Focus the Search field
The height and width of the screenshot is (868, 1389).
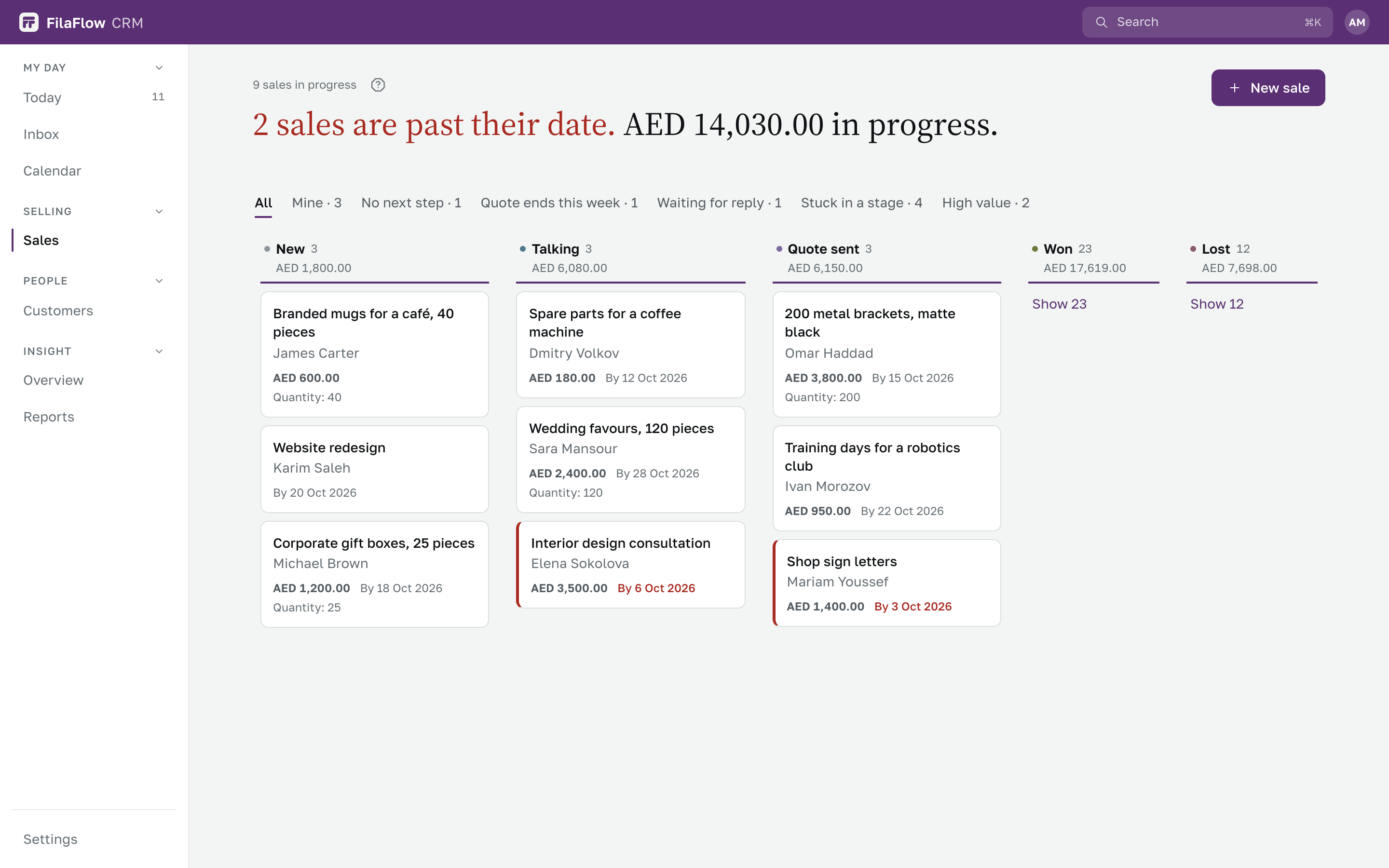(1207, 22)
